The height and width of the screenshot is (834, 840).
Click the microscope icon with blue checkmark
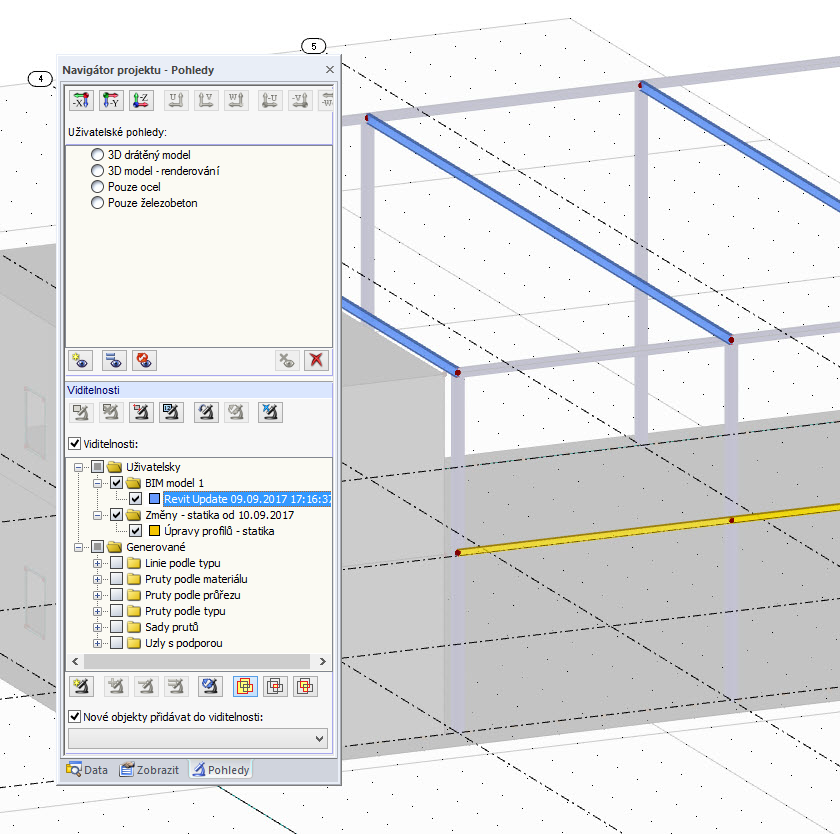click(210, 686)
